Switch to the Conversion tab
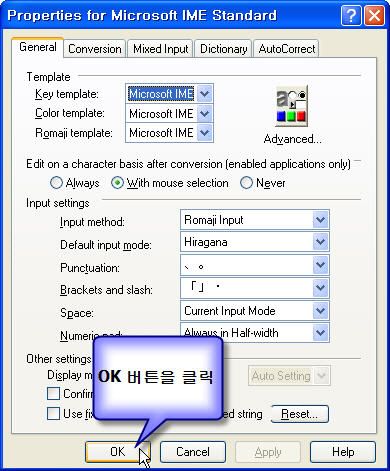Screen dimensions: 390x471 [x=95, y=49]
